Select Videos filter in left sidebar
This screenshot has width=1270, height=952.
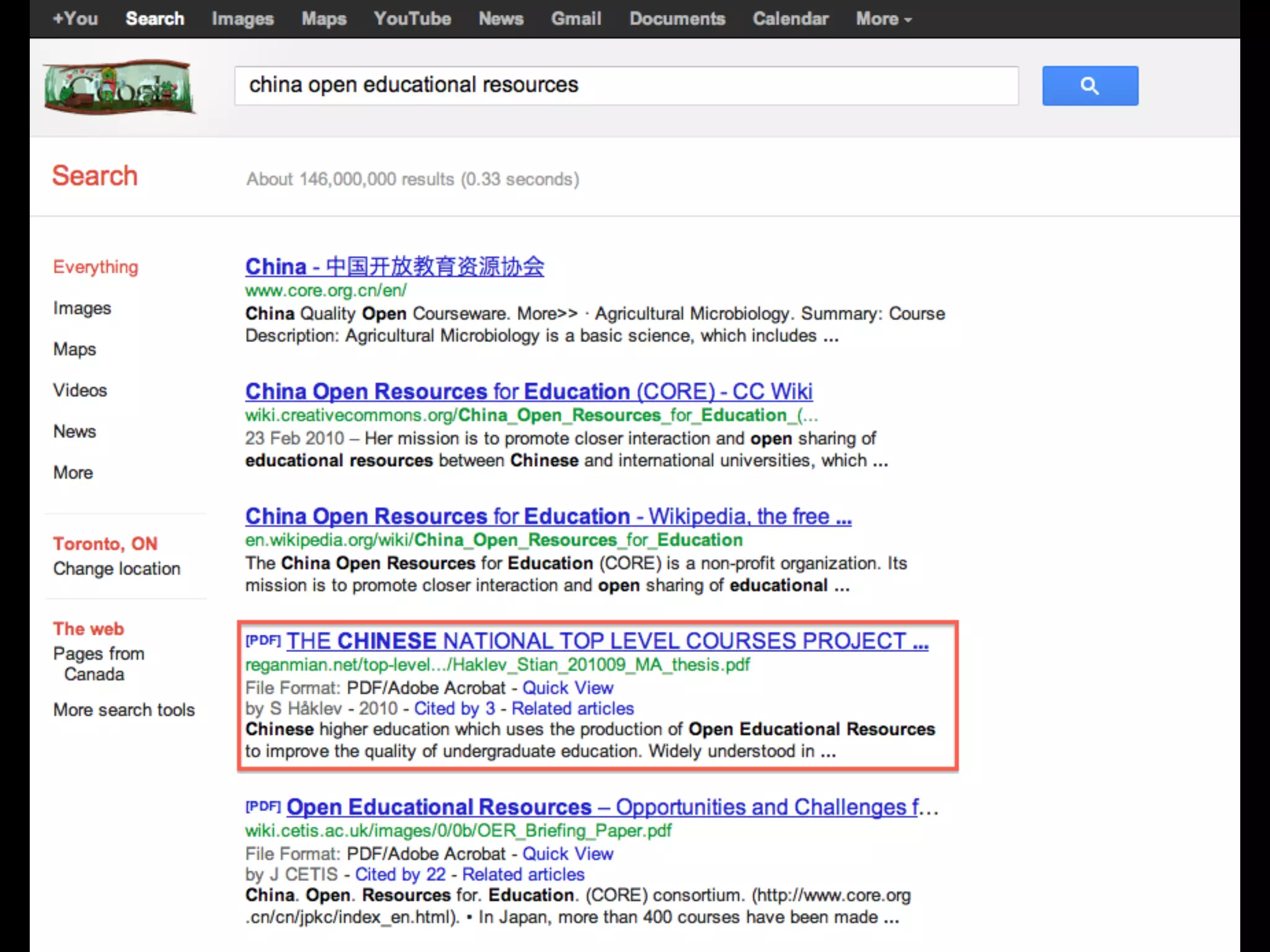(80, 390)
